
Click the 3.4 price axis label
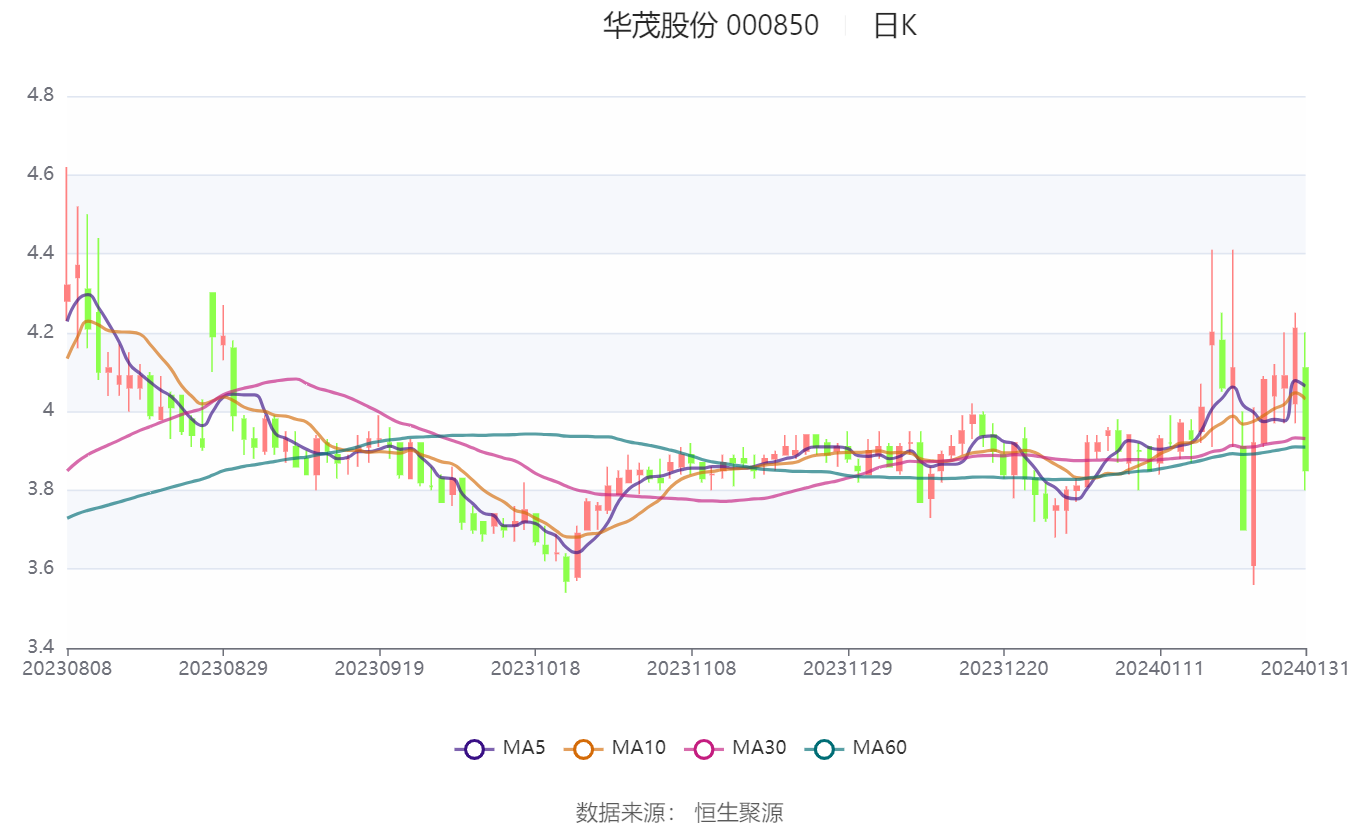(x=40, y=647)
